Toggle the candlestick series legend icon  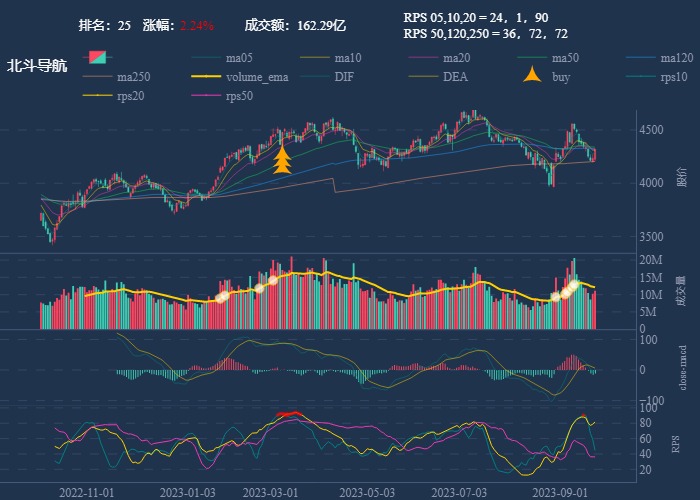click(97, 58)
